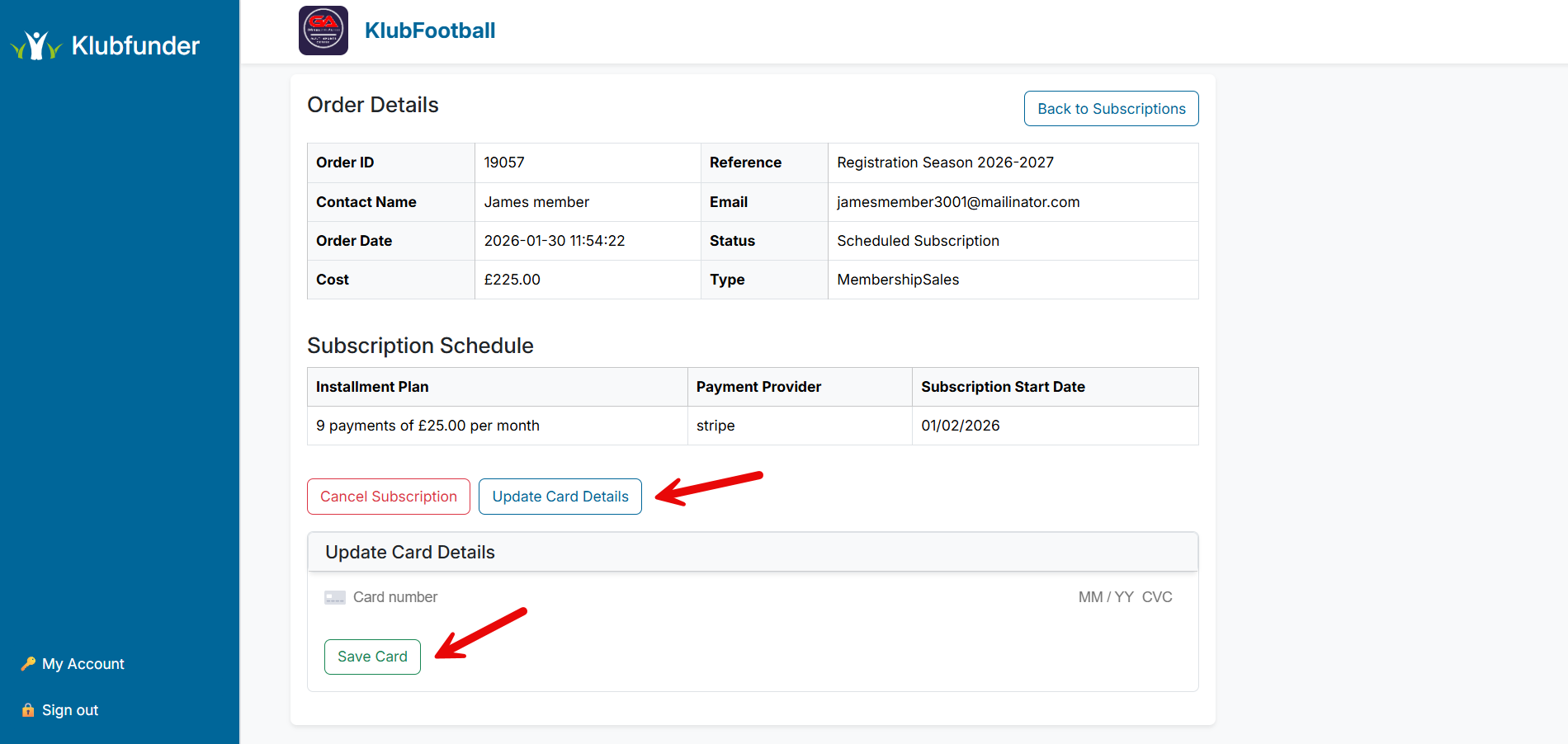The height and width of the screenshot is (744, 1568).
Task: Click the padlock icon beside Sign out
Action: click(x=28, y=710)
